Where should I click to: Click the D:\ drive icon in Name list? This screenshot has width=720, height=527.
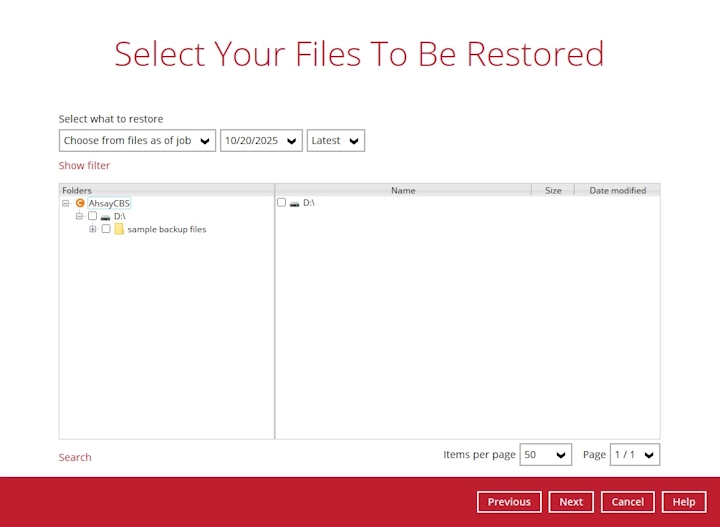click(x=295, y=203)
